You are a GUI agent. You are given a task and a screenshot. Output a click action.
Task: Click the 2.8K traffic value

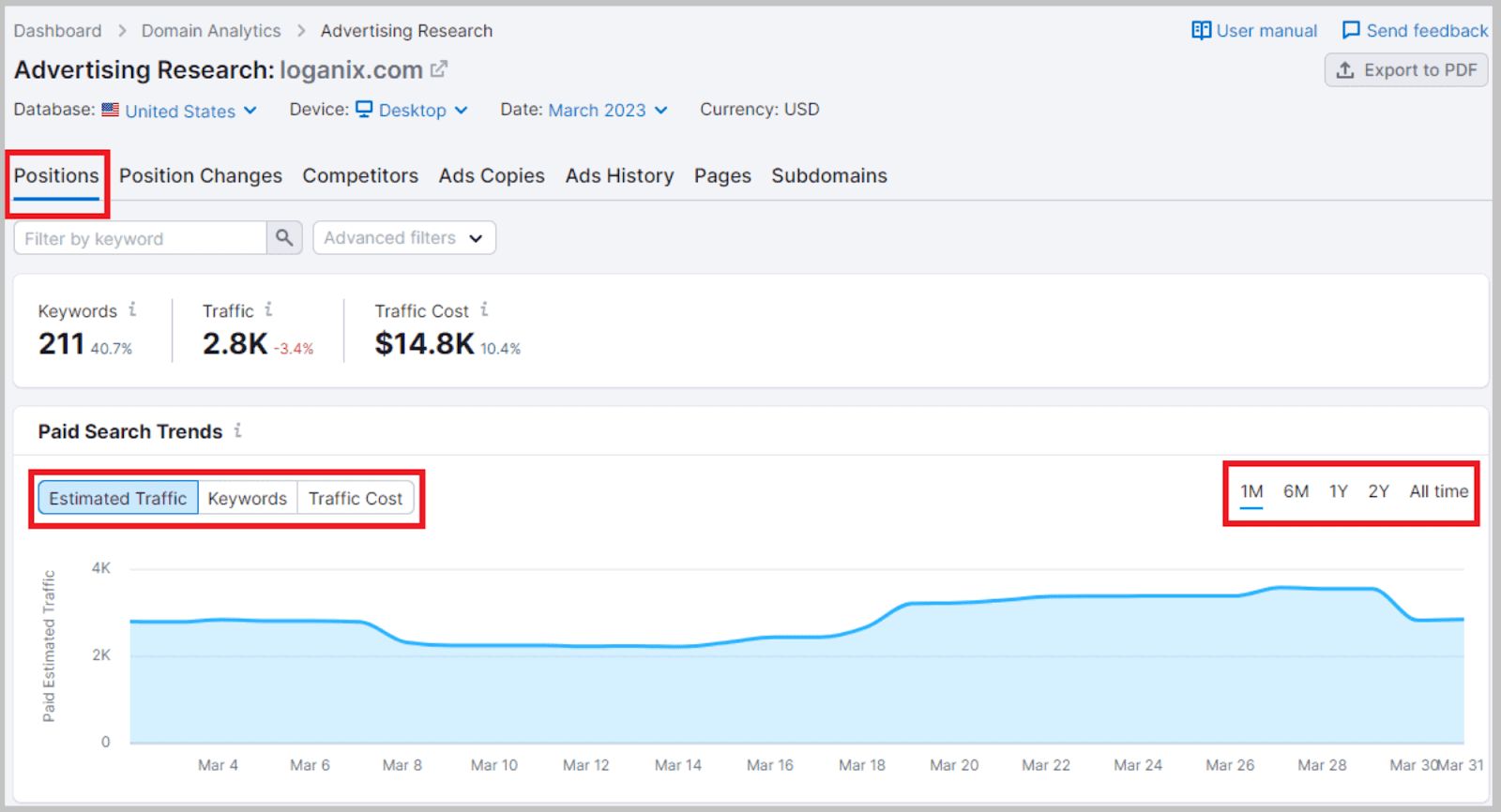235,344
